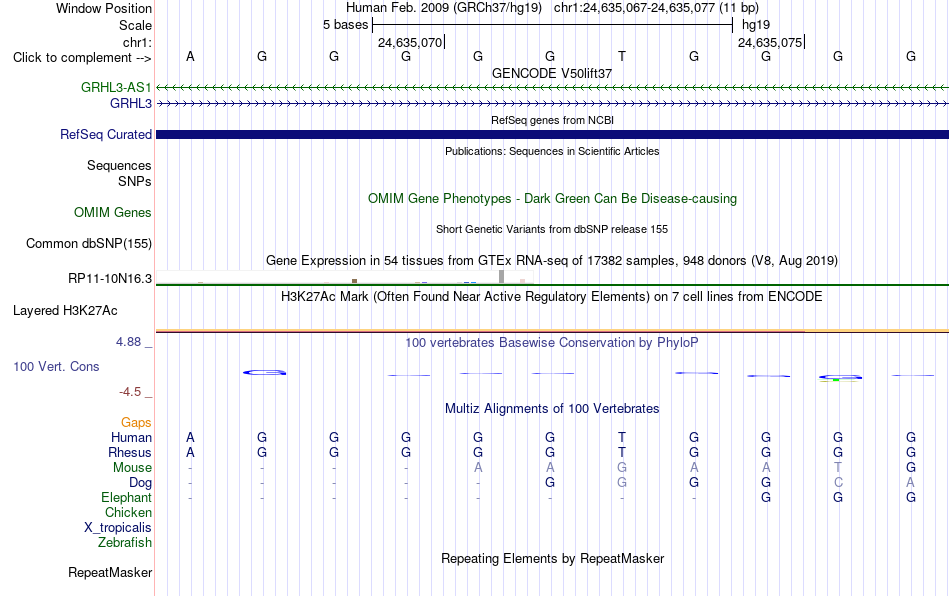
Task: Click the 4.88 PhyloP scale value
Action: click(128, 342)
